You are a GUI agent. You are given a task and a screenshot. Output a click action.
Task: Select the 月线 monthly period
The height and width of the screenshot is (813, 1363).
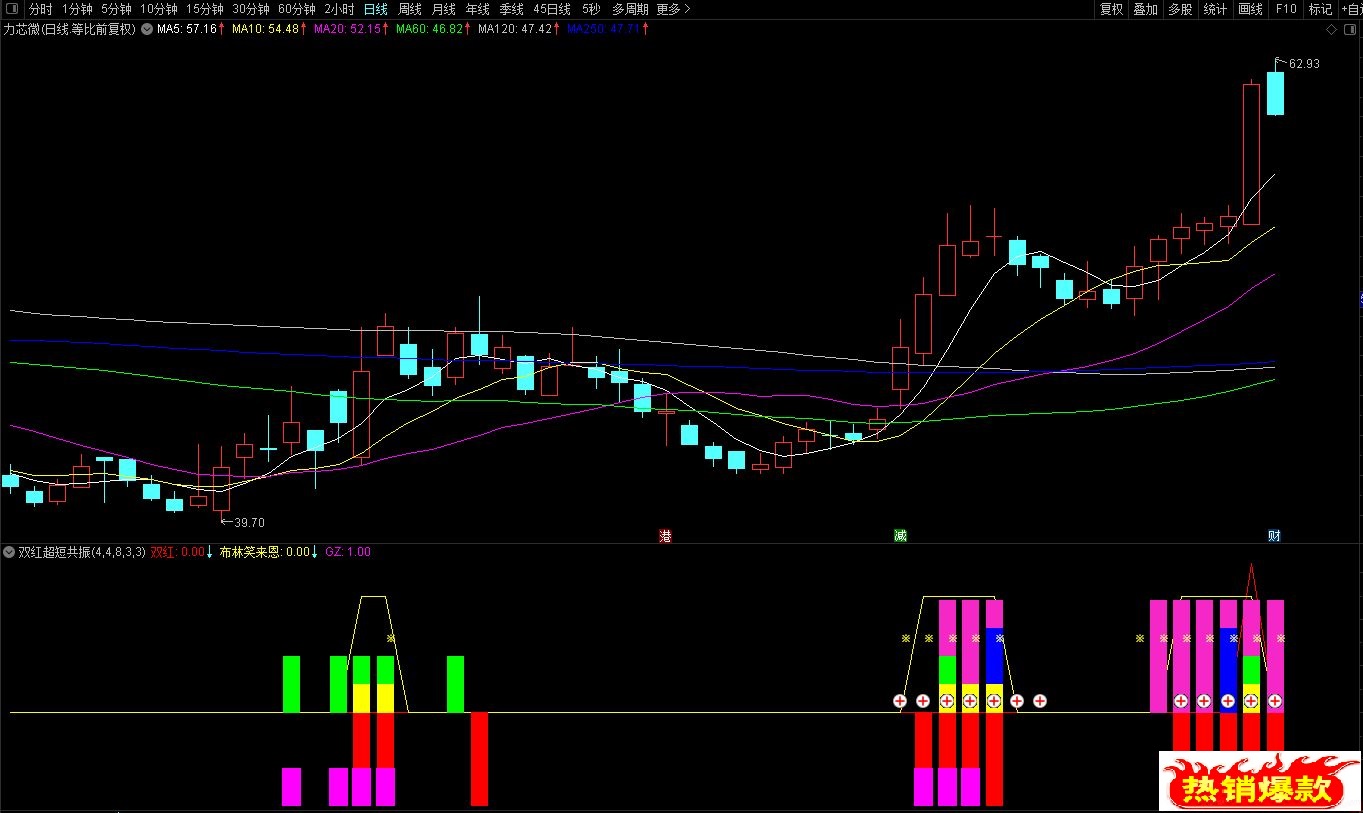[443, 9]
